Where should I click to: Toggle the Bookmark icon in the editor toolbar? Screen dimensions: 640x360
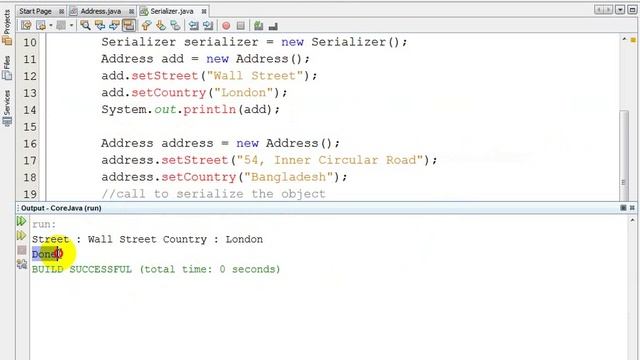[176, 26]
